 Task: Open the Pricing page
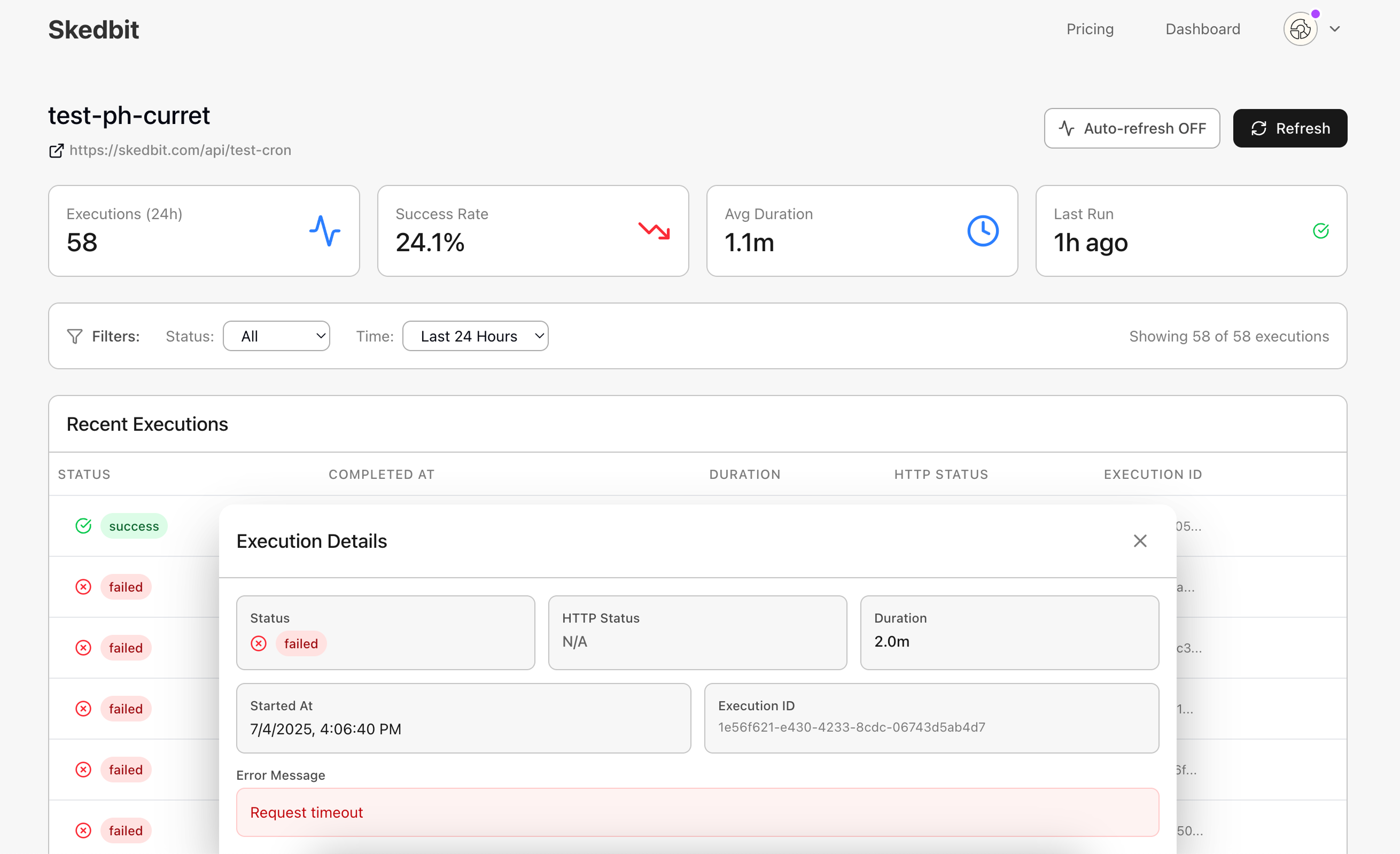point(1090,29)
